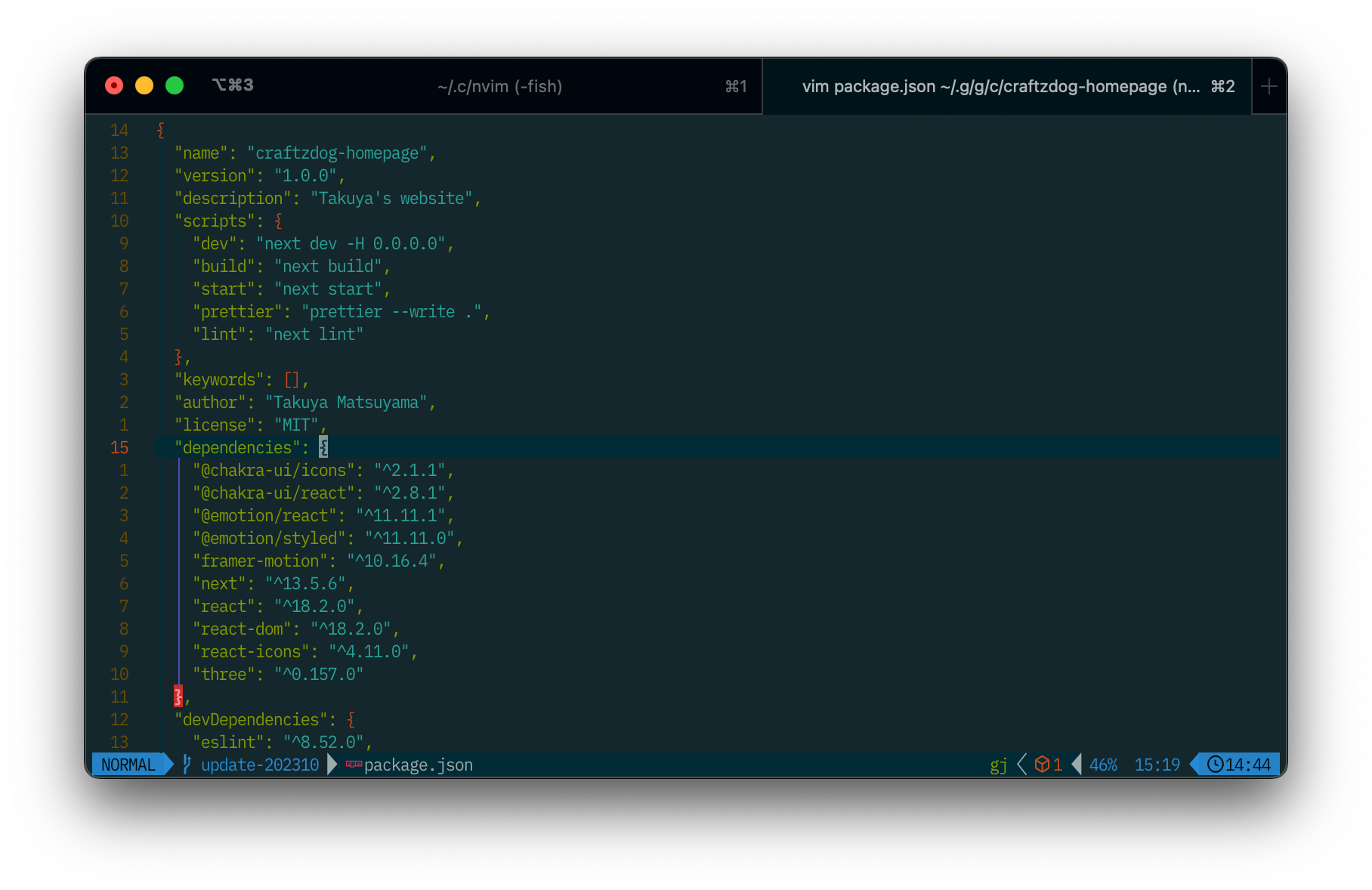Screen dimensions: 1372x890
Task: Click the "^4.11.0" react-icons version value
Action: [x=369, y=651]
